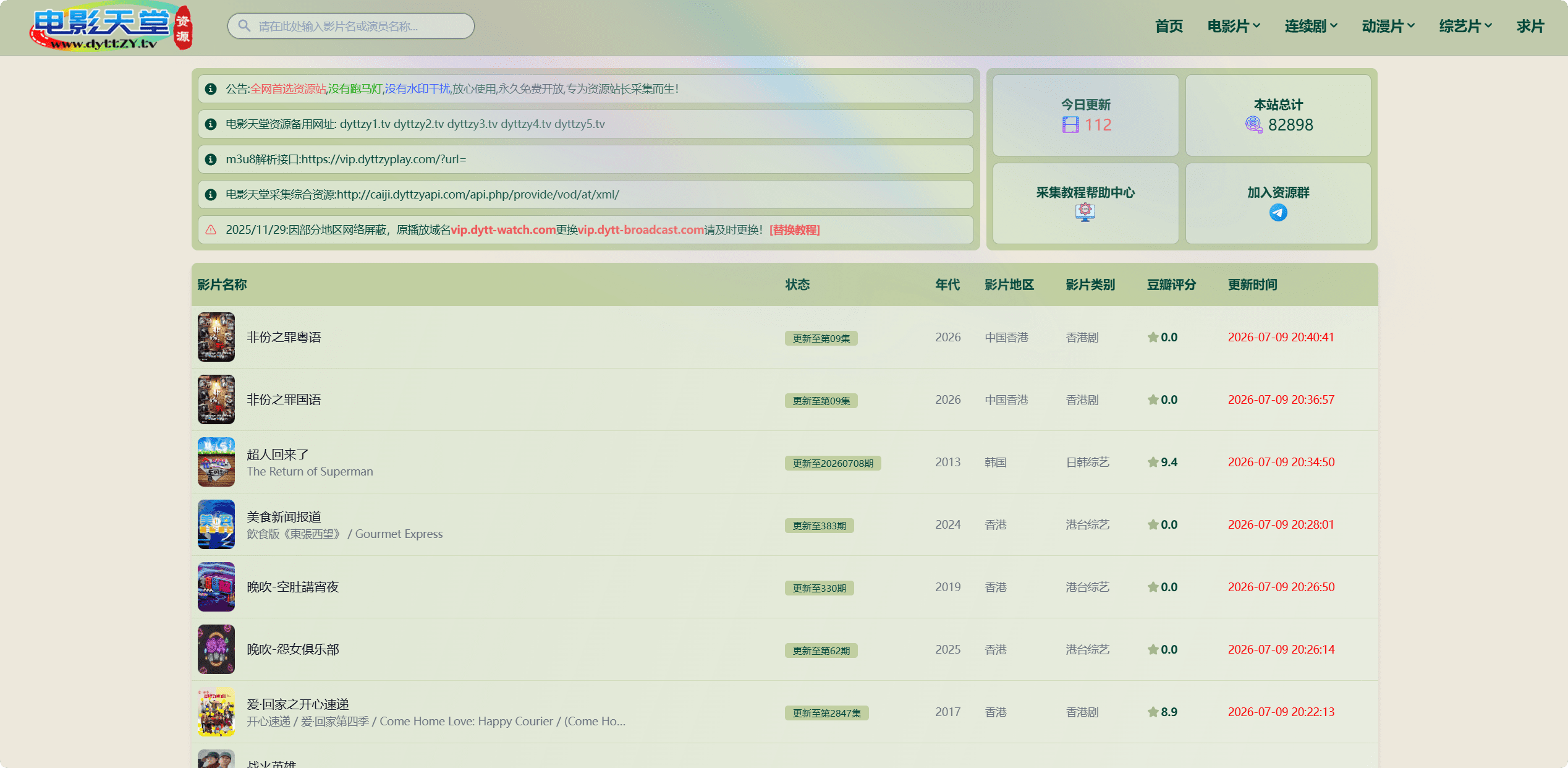Expand the 动漫片 dropdown menu
The height and width of the screenshot is (768, 1568).
[x=1388, y=26]
